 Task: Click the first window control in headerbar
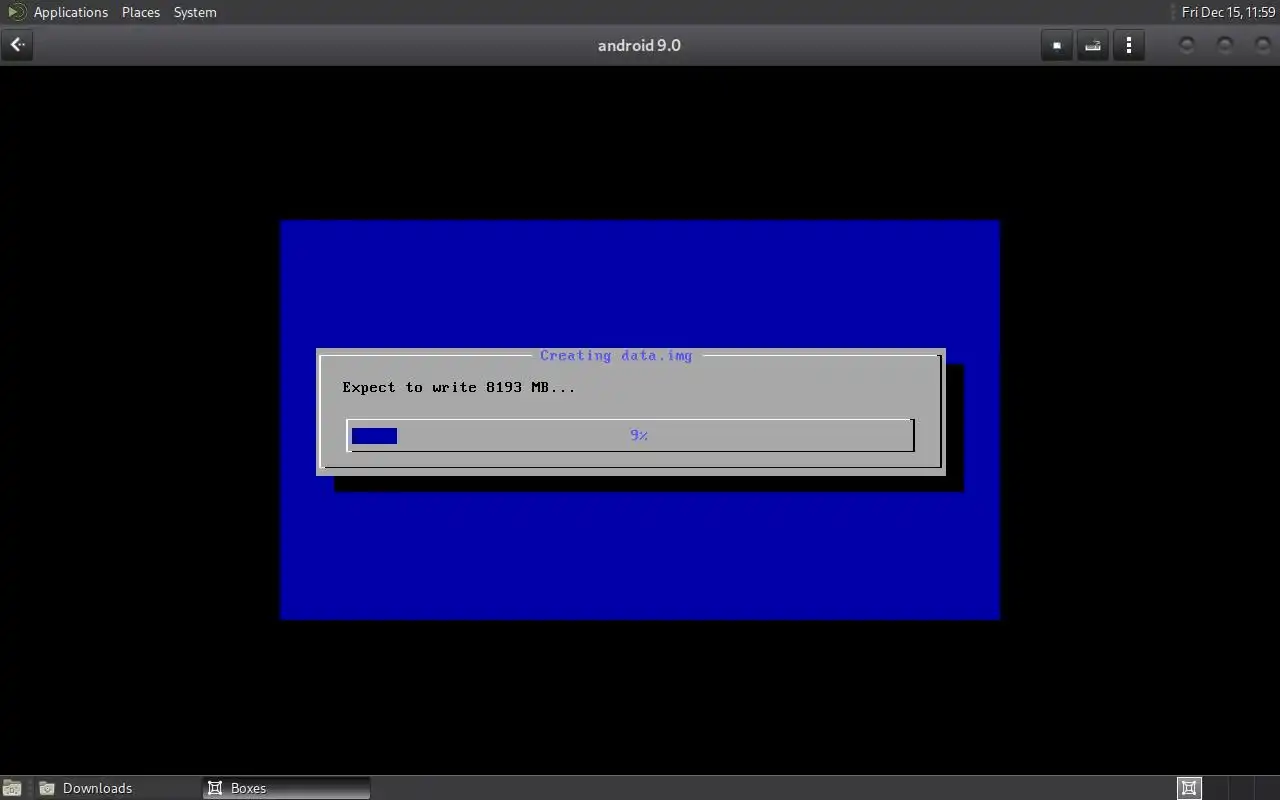[1187, 45]
